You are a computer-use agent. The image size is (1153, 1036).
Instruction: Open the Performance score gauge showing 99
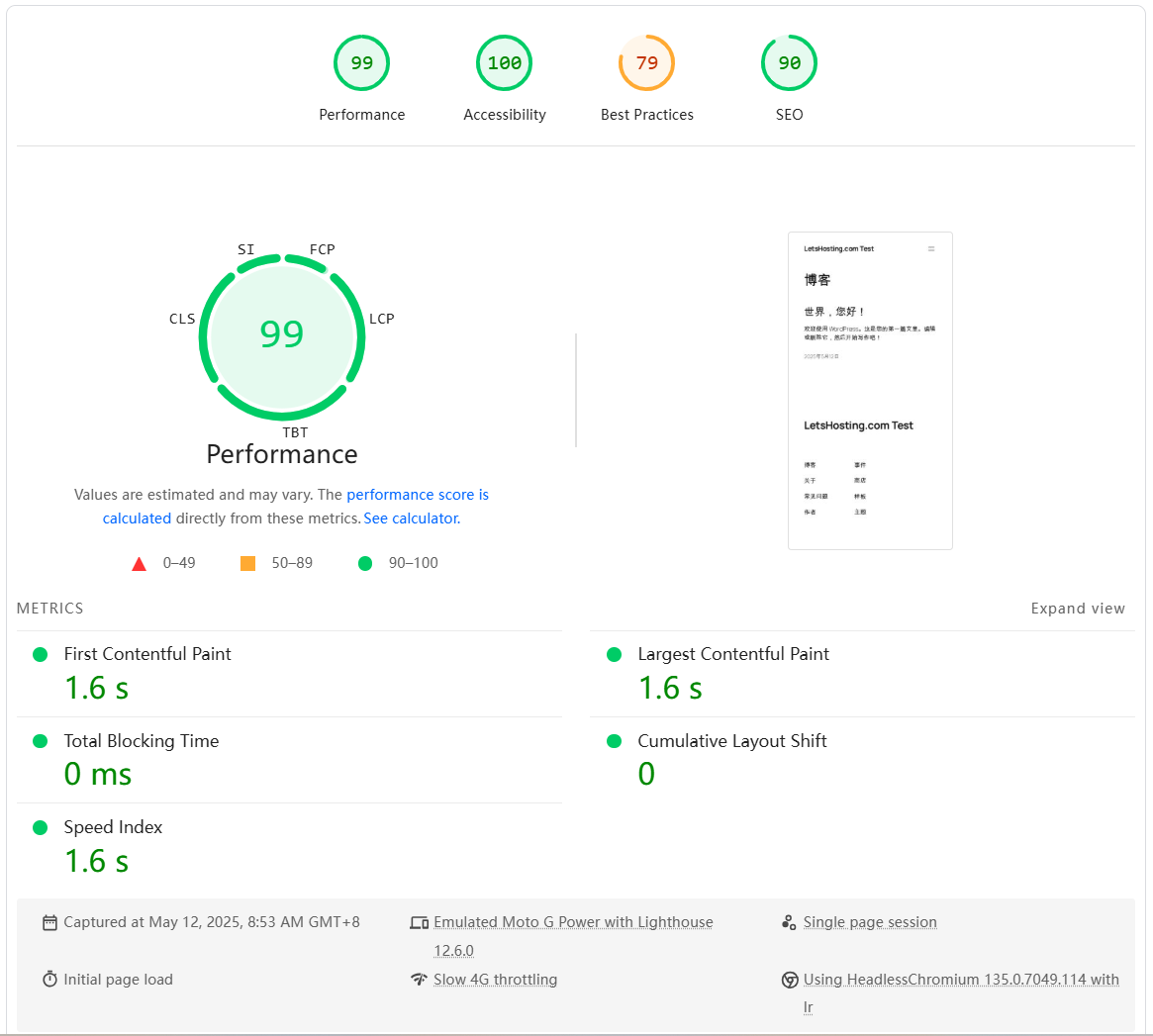point(361,62)
